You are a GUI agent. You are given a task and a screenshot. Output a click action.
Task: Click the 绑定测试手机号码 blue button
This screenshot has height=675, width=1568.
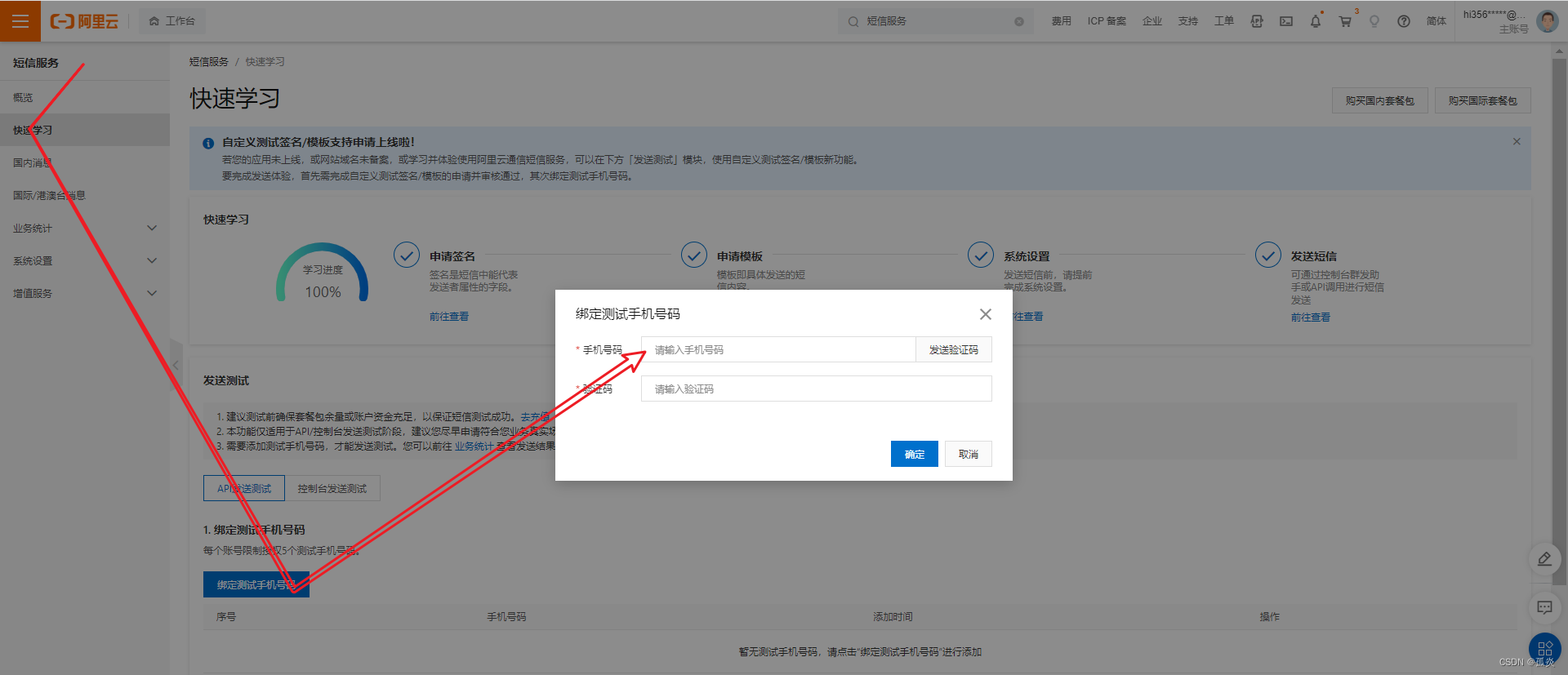point(256,584)
